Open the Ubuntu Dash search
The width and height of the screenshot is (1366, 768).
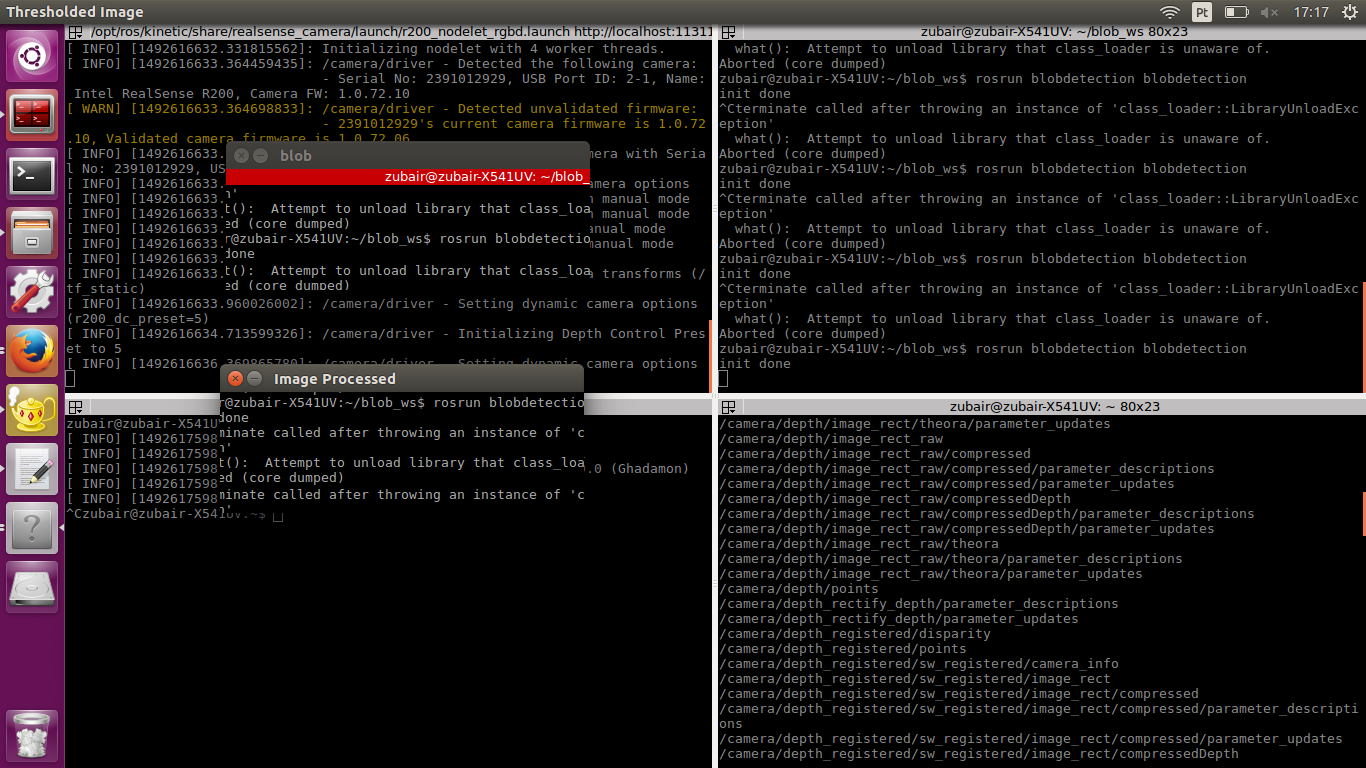(32, 56)
